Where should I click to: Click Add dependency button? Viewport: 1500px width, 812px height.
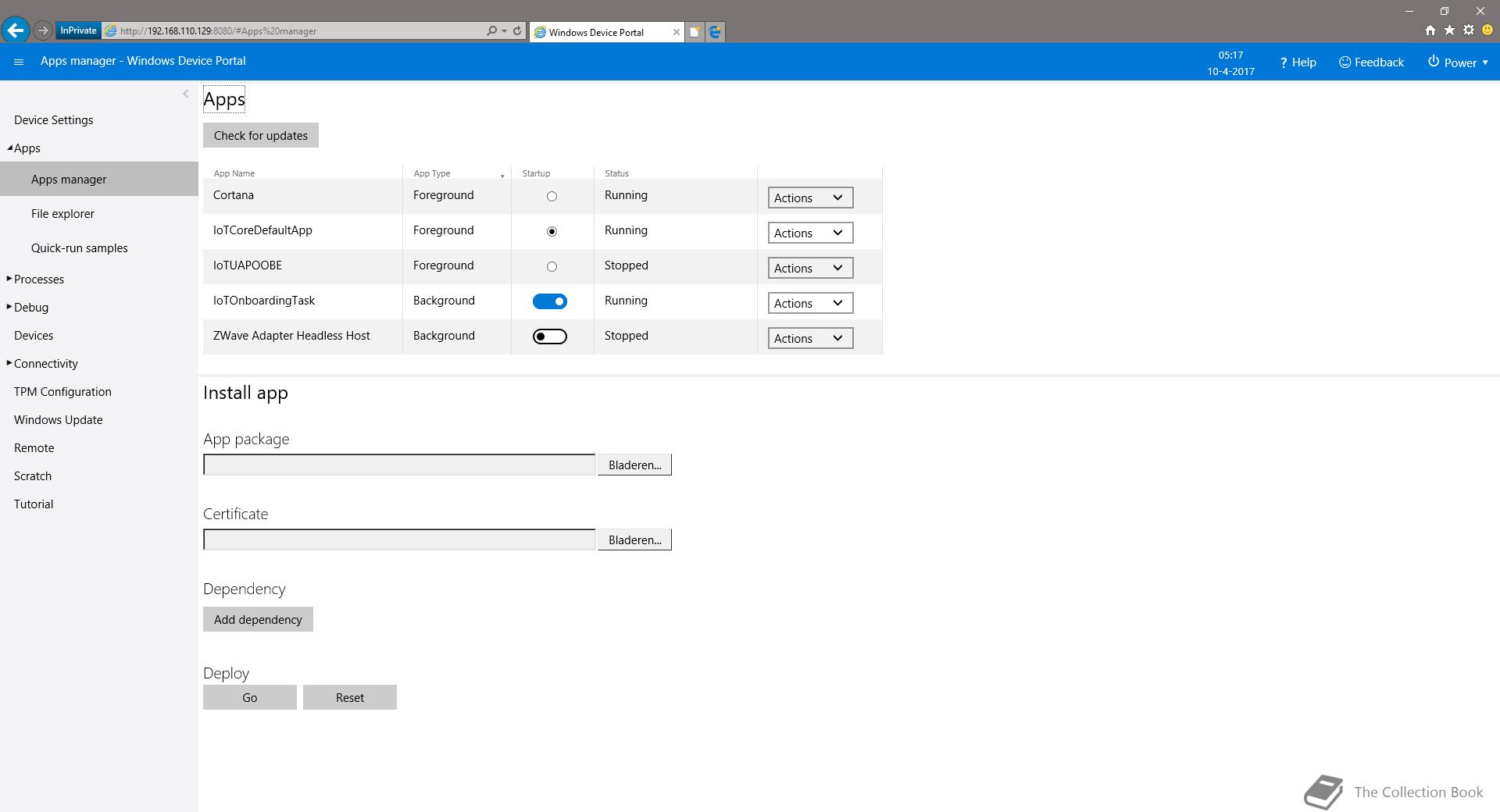[x=258, y=619]
